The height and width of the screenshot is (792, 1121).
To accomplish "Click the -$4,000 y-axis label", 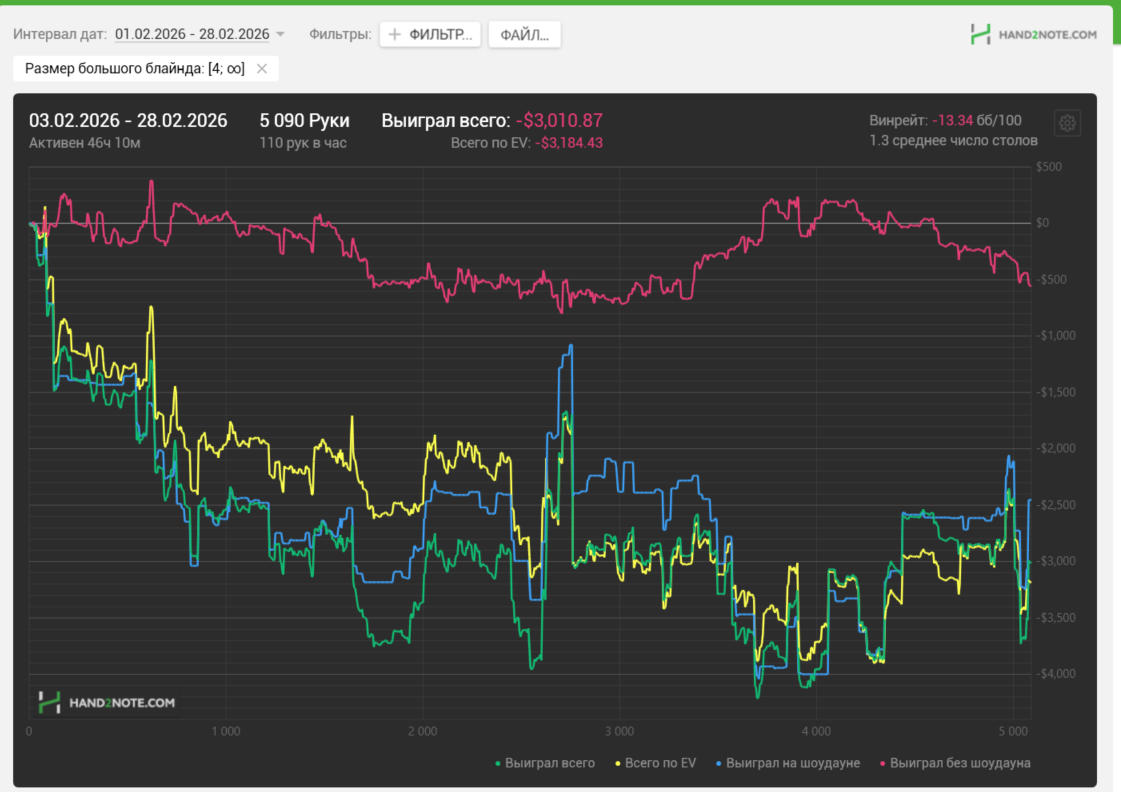I will pos(1055,673).
